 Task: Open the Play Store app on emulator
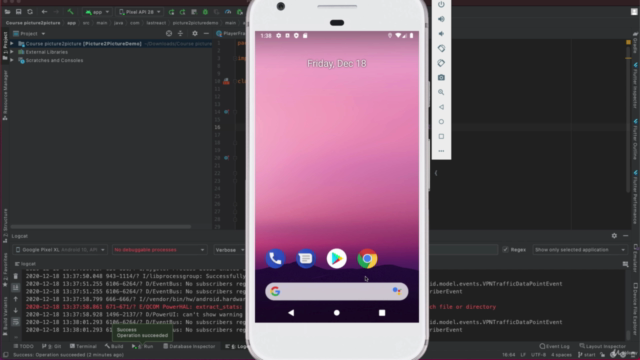coord(337,258)
